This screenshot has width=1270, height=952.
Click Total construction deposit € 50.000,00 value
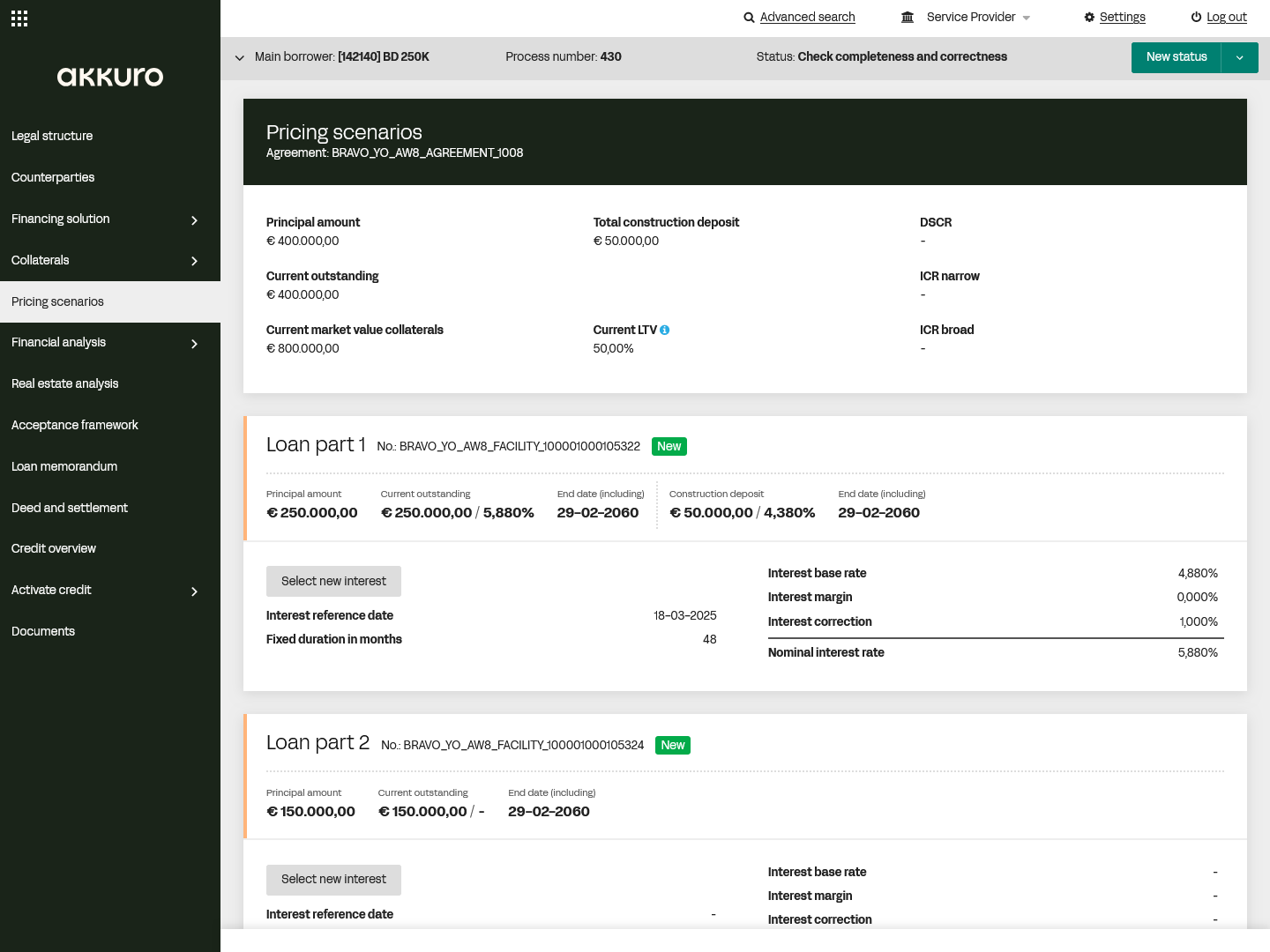click(626, 241)
